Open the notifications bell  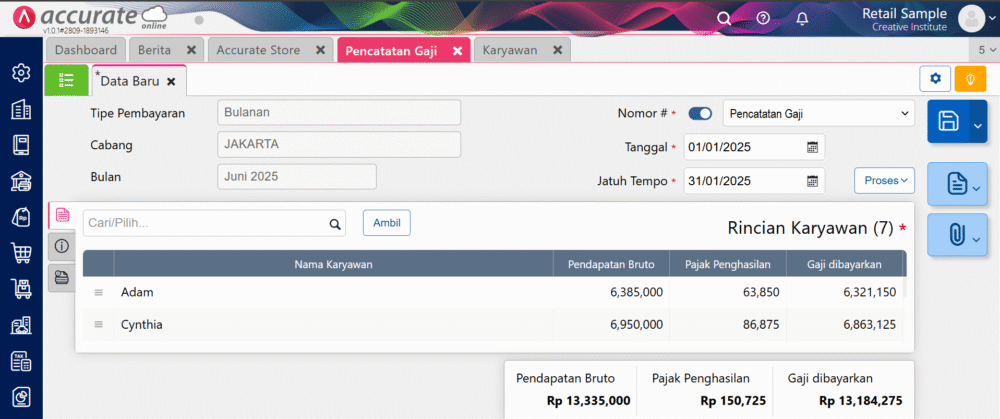tap(802, 18)
